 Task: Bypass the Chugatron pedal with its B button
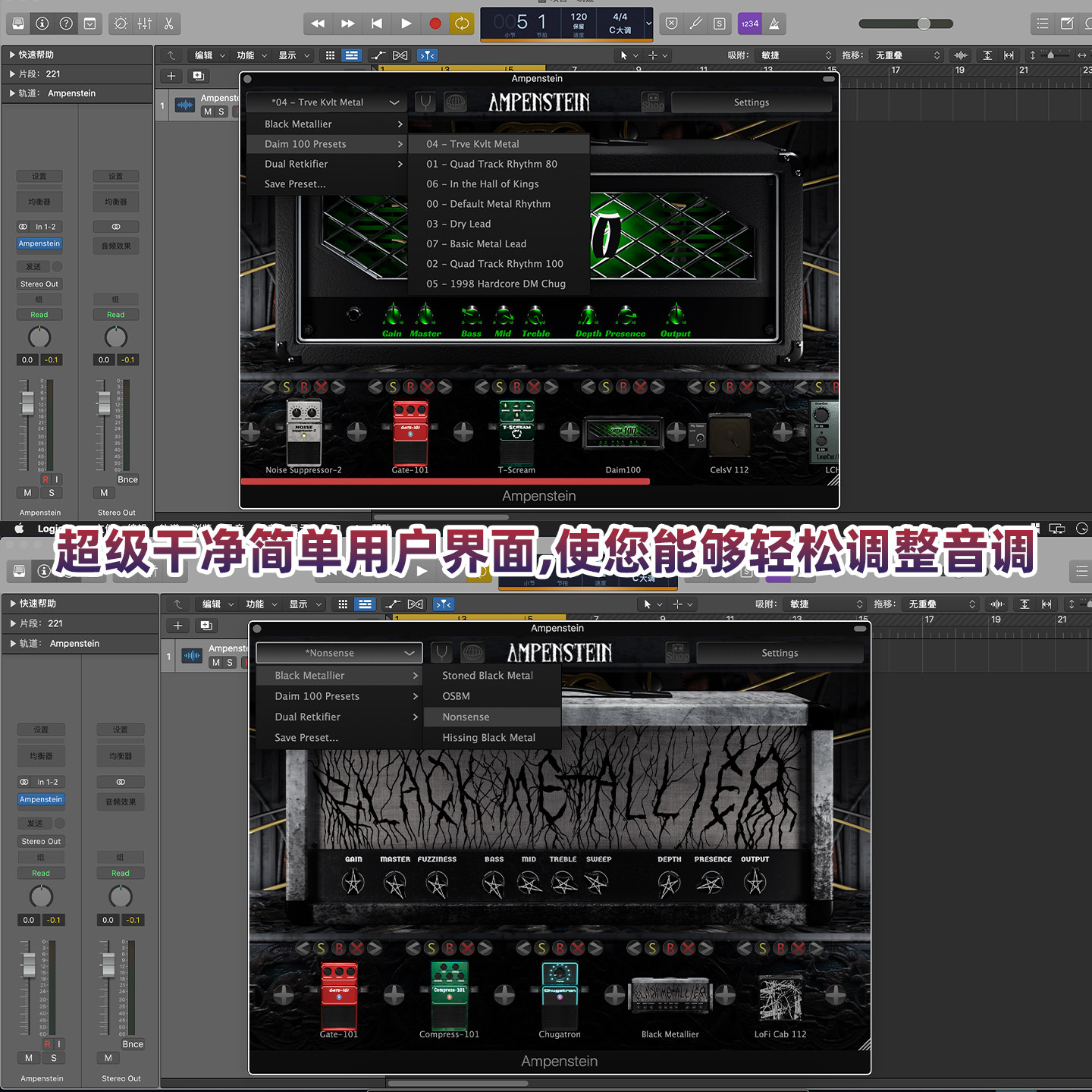click(x=560, y=948)
